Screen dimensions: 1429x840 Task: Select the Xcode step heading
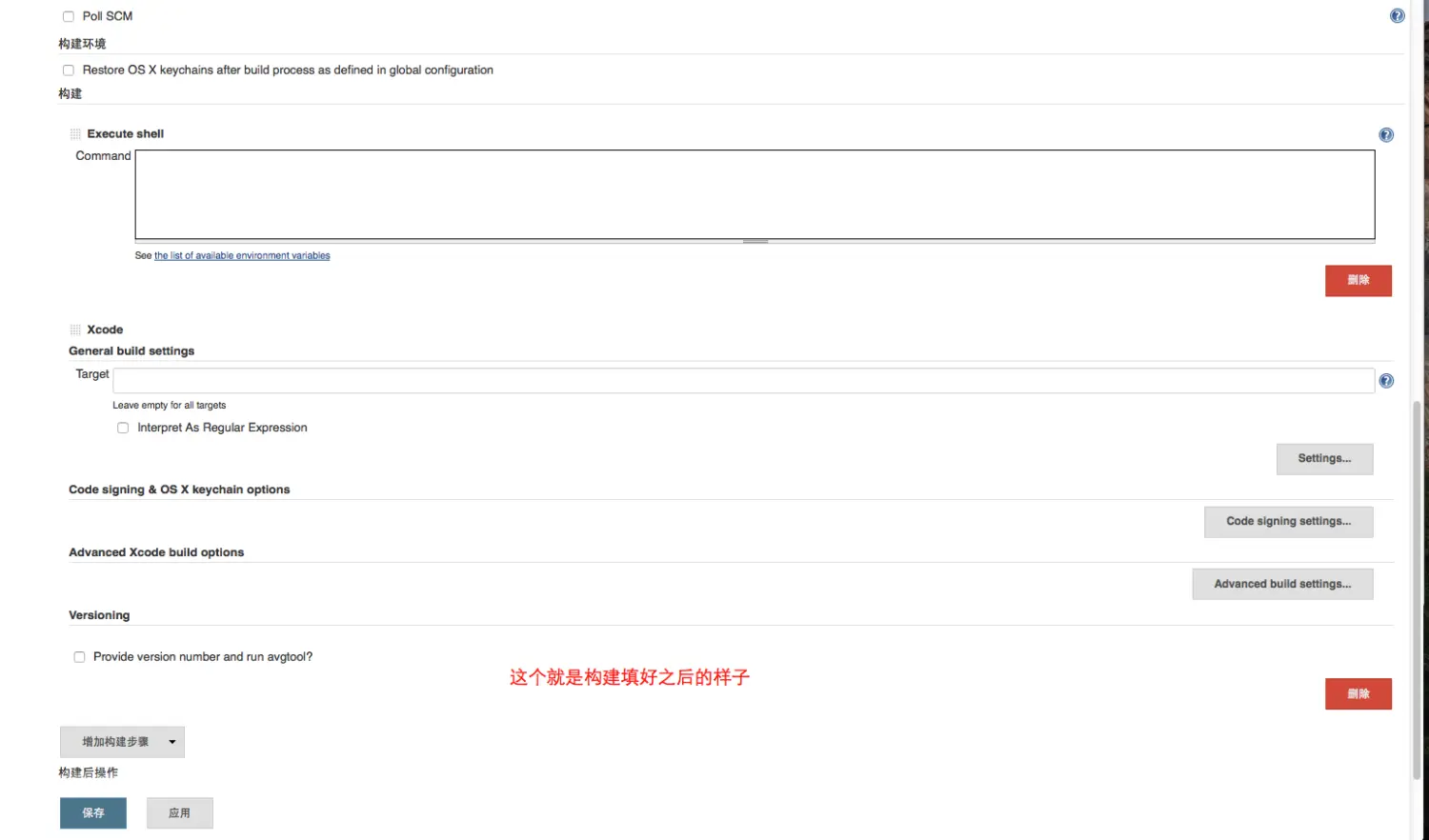105,330
